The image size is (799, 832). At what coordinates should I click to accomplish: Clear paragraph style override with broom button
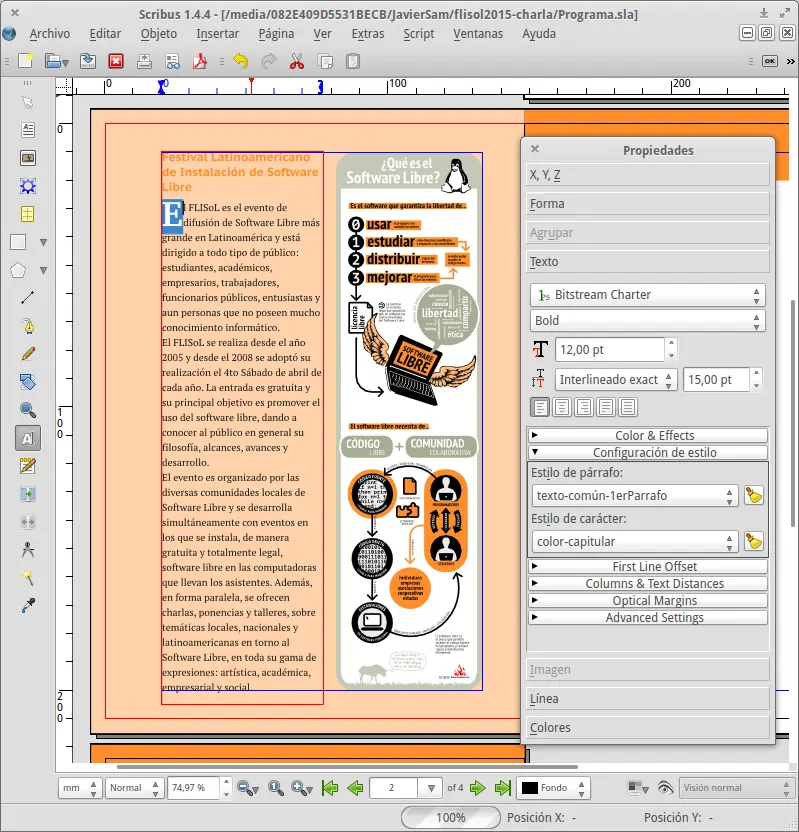click(x=753, y=495)
